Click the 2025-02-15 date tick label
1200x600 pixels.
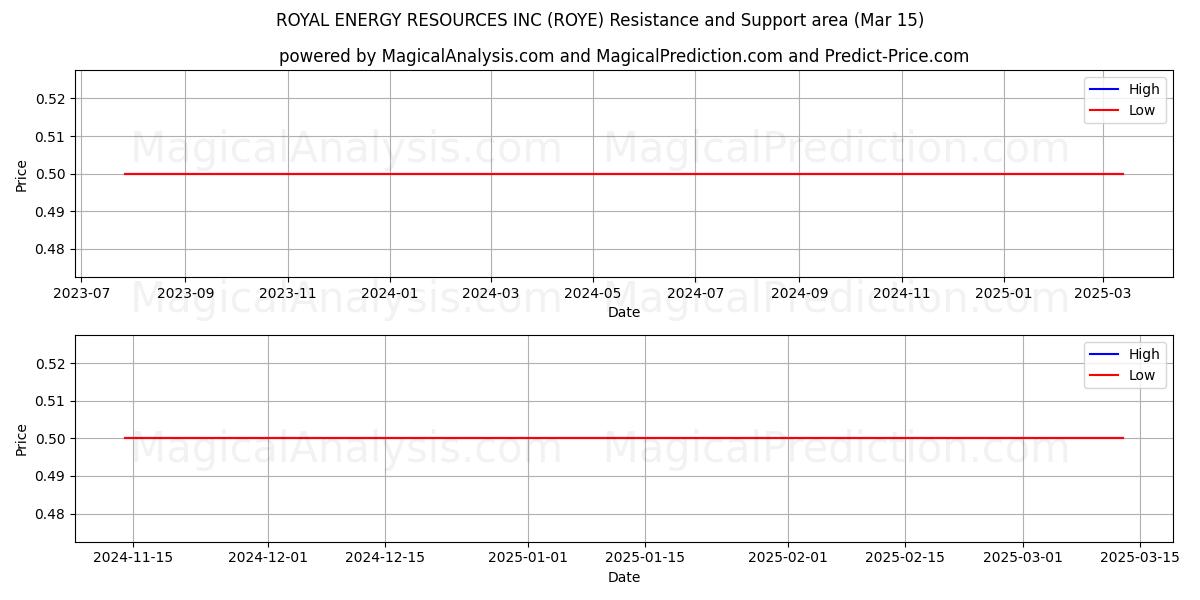pyautogui.click(x=905, y=558)
